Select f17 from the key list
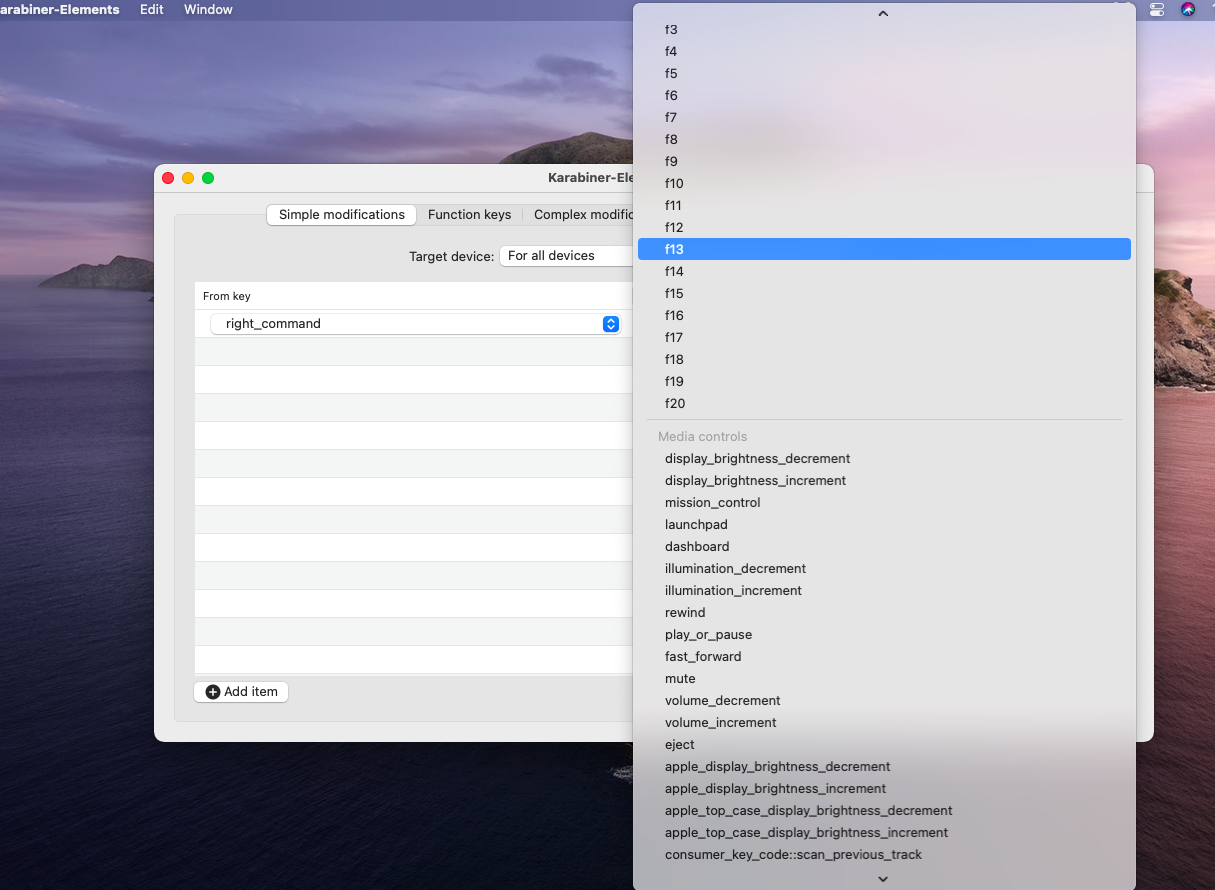Screen dimensions: 1215x890 point(884,337)
